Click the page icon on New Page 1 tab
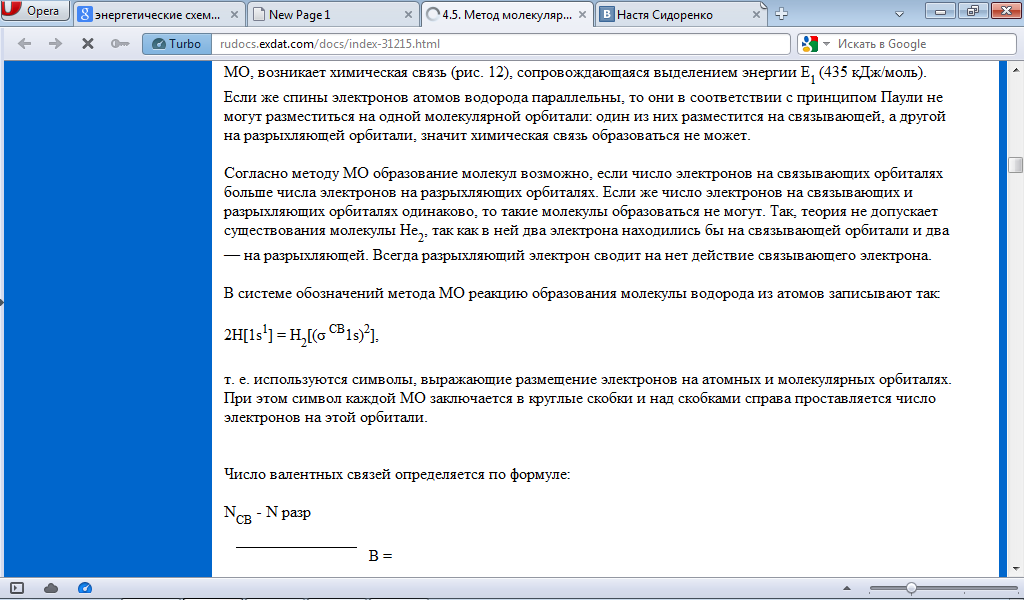This screenshot has height=600, width=1024. click(x=259, y=14)
